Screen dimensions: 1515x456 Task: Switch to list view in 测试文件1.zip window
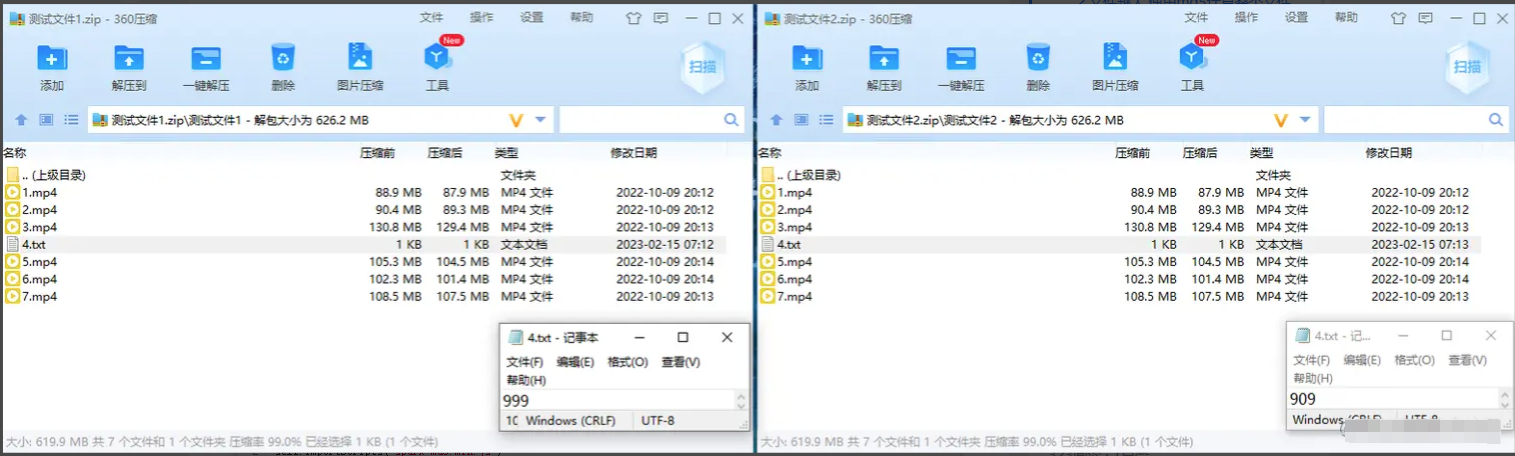pyautogui.click(x=71, y=120)
